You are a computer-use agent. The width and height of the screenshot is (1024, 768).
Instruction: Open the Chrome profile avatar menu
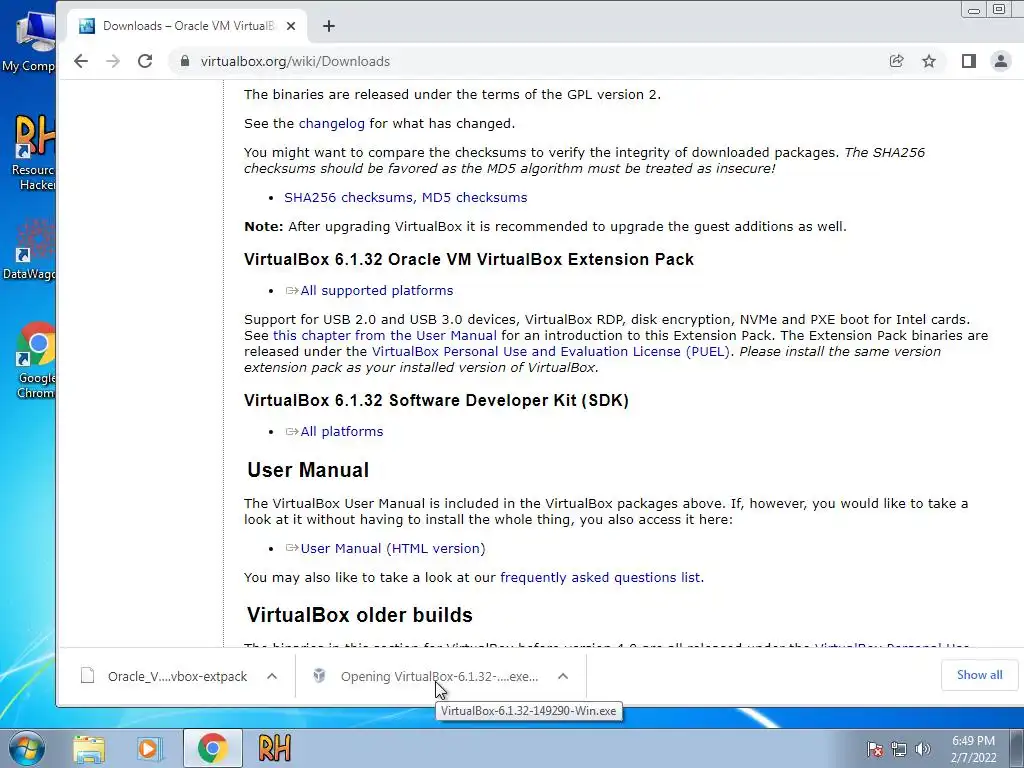point(1000,61)
